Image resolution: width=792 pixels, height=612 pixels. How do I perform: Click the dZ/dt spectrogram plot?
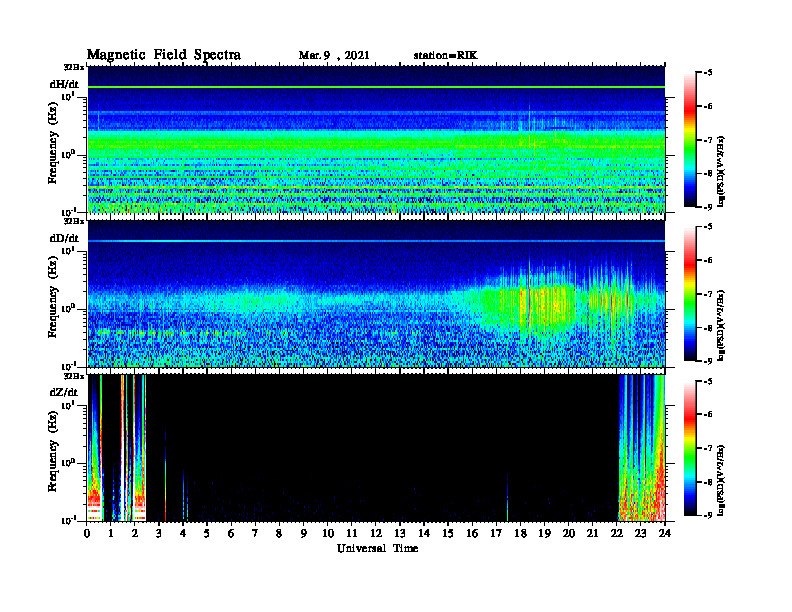[376, 448]
